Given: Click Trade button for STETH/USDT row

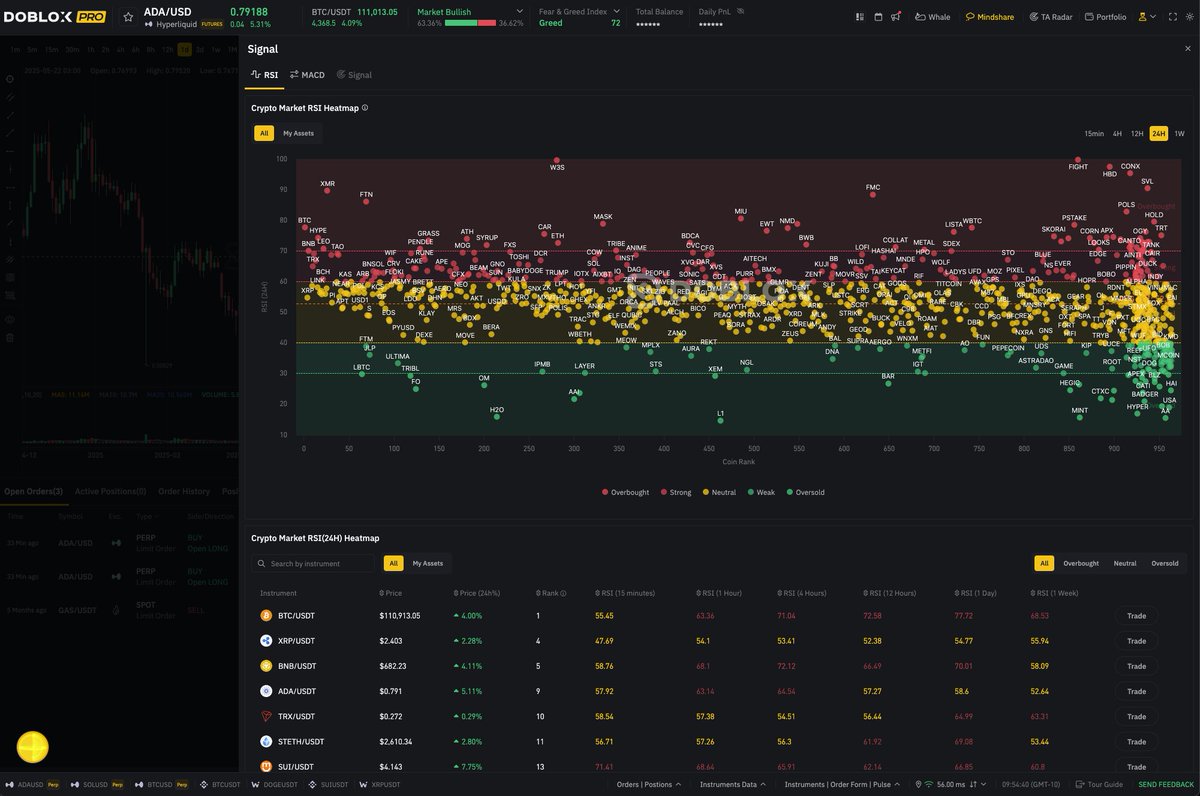Looking at the screenshot, I should (1136, 741).
